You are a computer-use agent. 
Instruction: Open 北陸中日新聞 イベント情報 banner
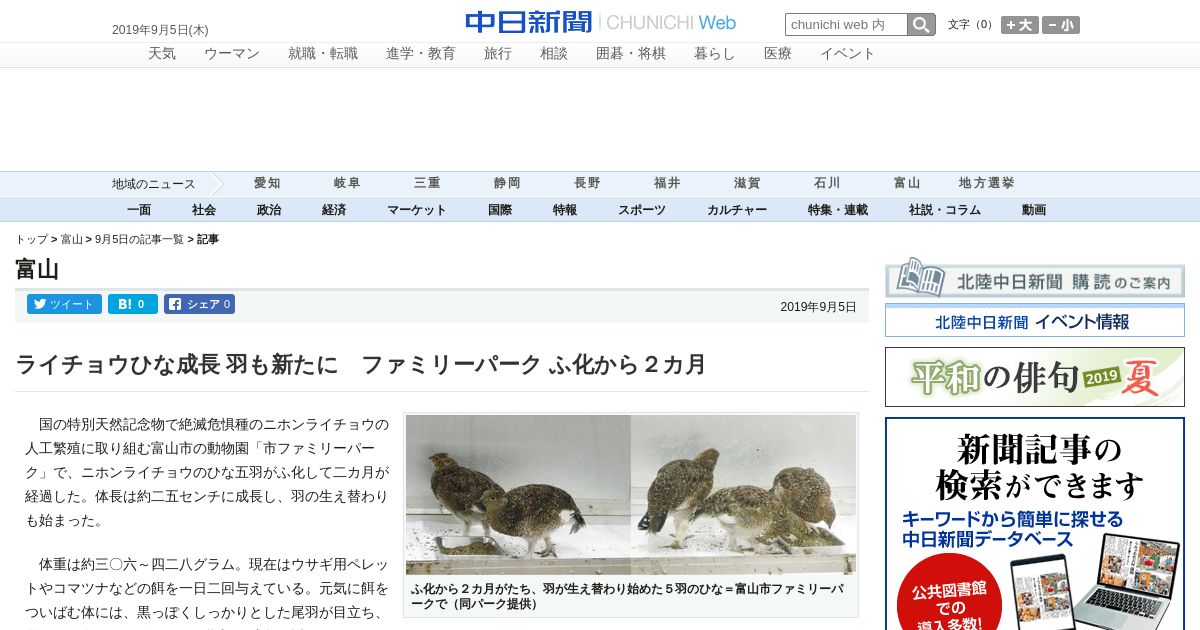tap(1035, 321)
